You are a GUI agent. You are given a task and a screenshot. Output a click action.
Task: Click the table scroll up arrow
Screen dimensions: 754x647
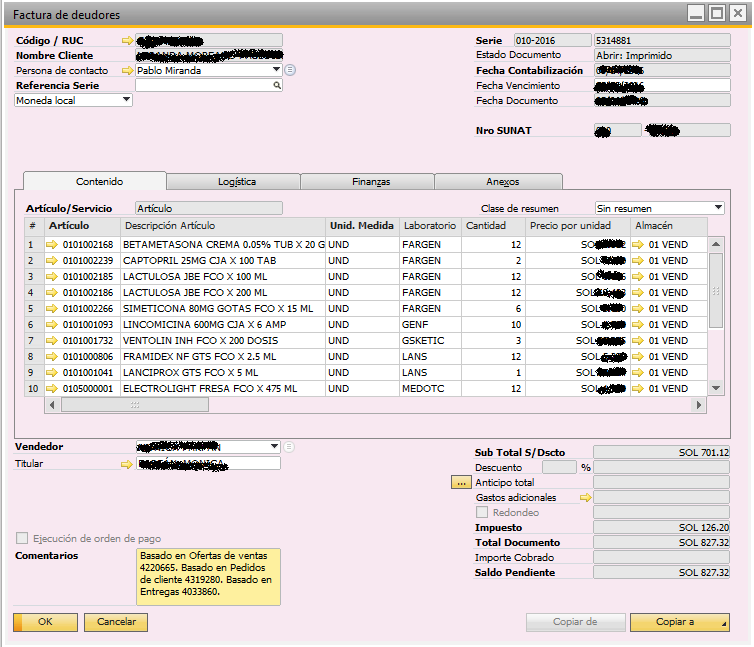pyautogui.click(x=716, y=244)
